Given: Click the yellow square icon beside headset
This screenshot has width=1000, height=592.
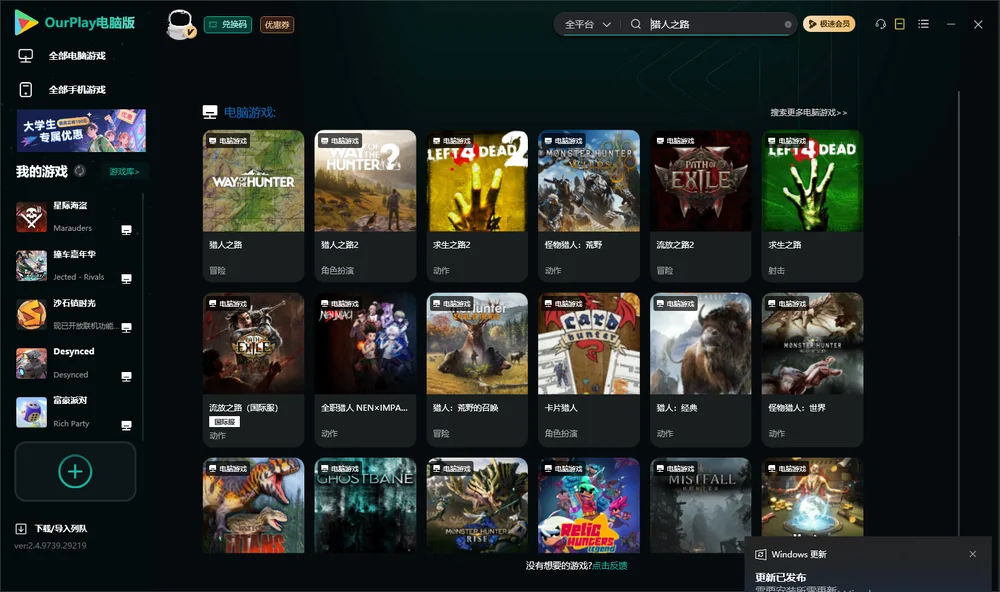Looking at the screenshot, I should point(899,24).
